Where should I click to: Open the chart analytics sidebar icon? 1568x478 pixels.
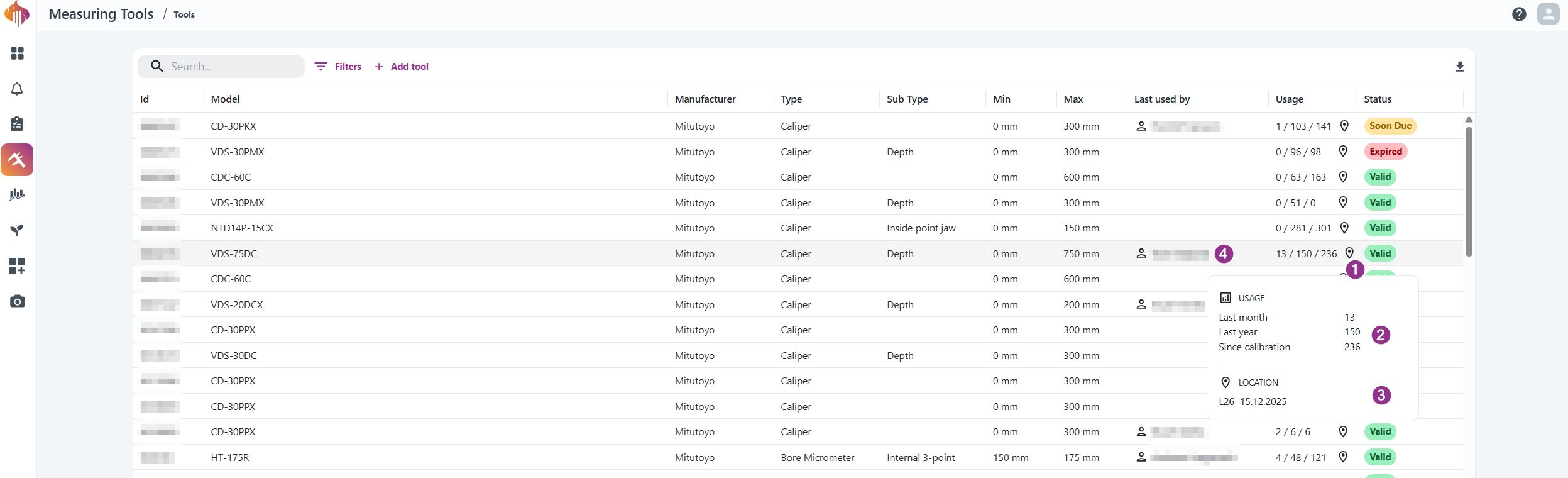pyautogui.click(x=17, y=195)
